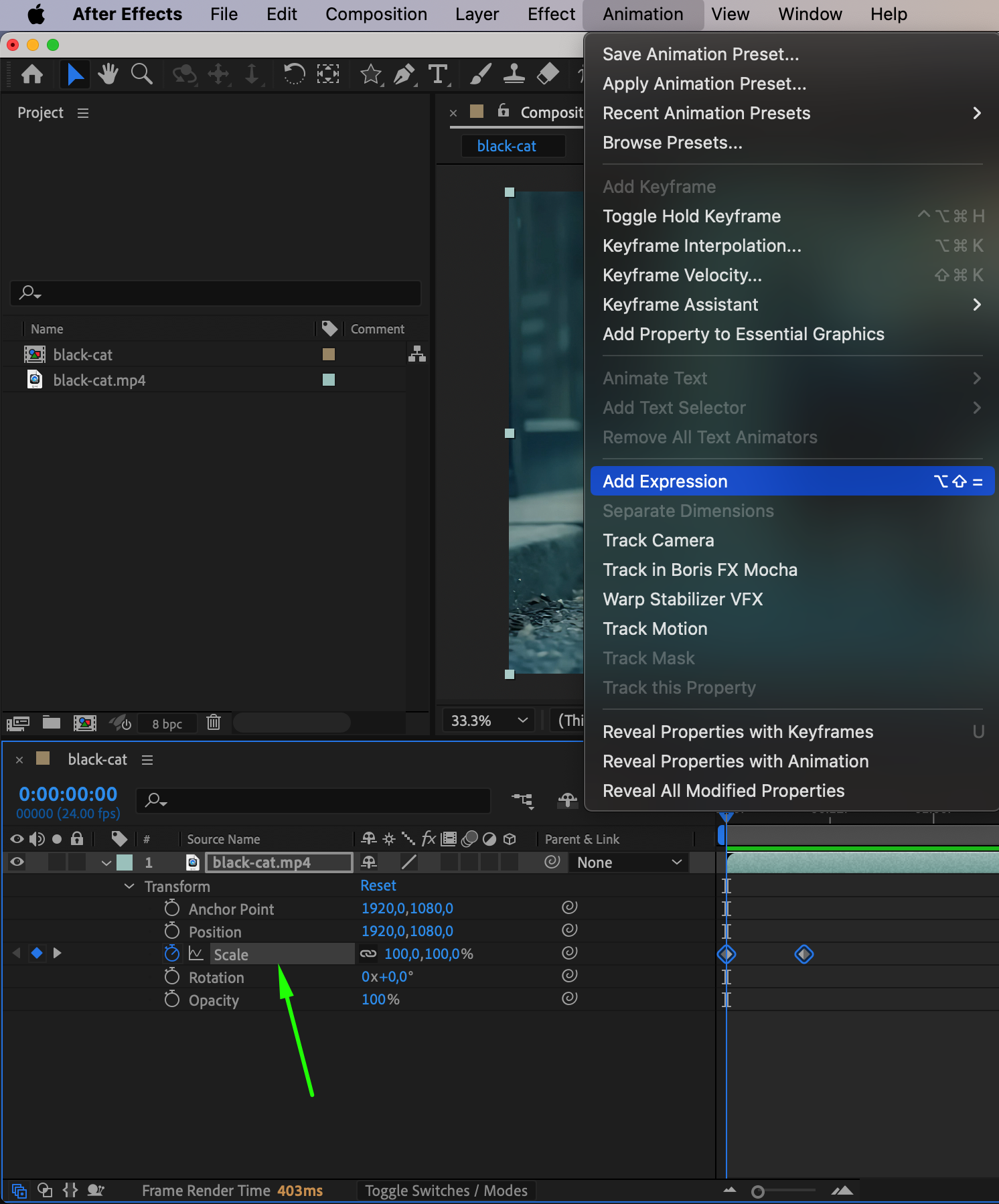Enable the Rotation stopwatch
Viewport: 999px width, 1204px height.
pyautogui.click(x=172, y=976)
